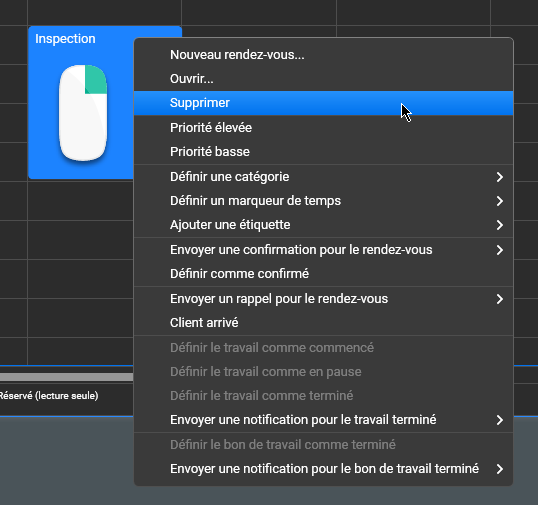Image resolution: width=538 pixels, height=505 pixels.
Task: Click the Réservé (lecture seule) label
Action: [49, 396]
